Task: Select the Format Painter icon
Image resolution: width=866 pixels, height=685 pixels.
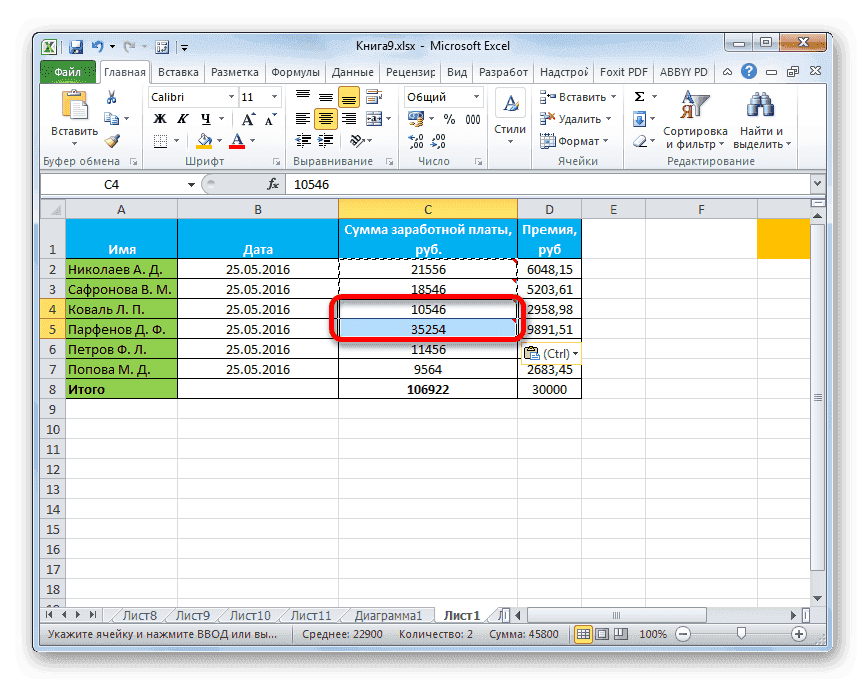Action: (113, 140)
